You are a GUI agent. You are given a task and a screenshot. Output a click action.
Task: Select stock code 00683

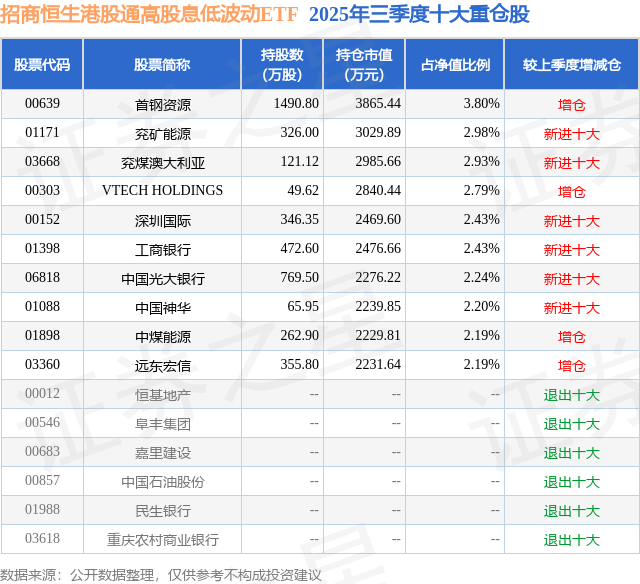[x=42, y=451]
